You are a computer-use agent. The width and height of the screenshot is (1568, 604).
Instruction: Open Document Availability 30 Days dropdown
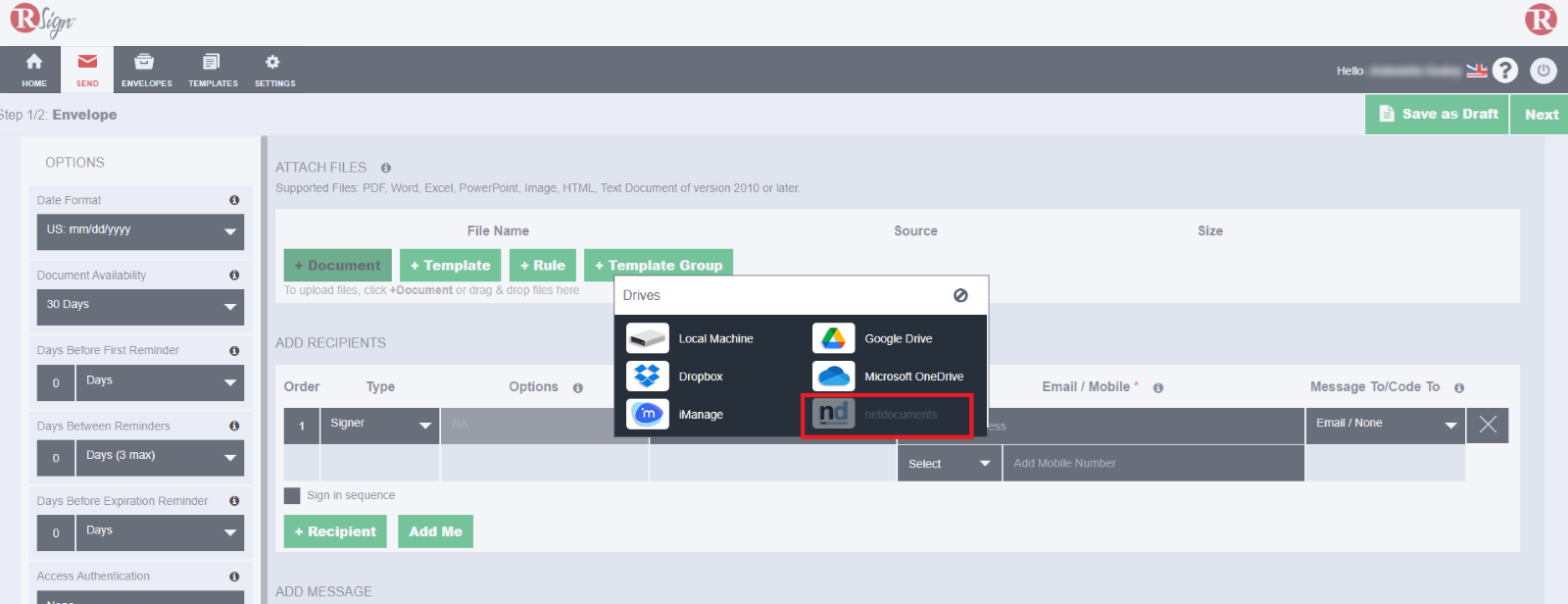140,307
